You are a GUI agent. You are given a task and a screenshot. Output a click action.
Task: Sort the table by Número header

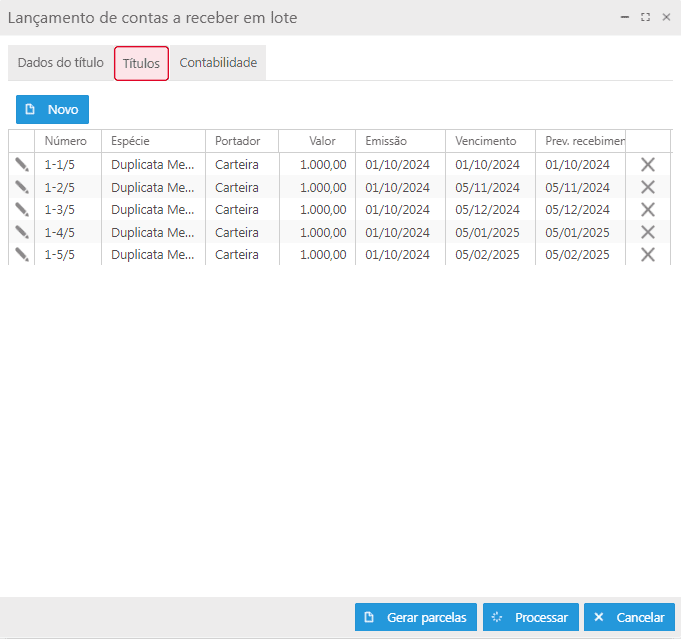click(x=66, y=141)
